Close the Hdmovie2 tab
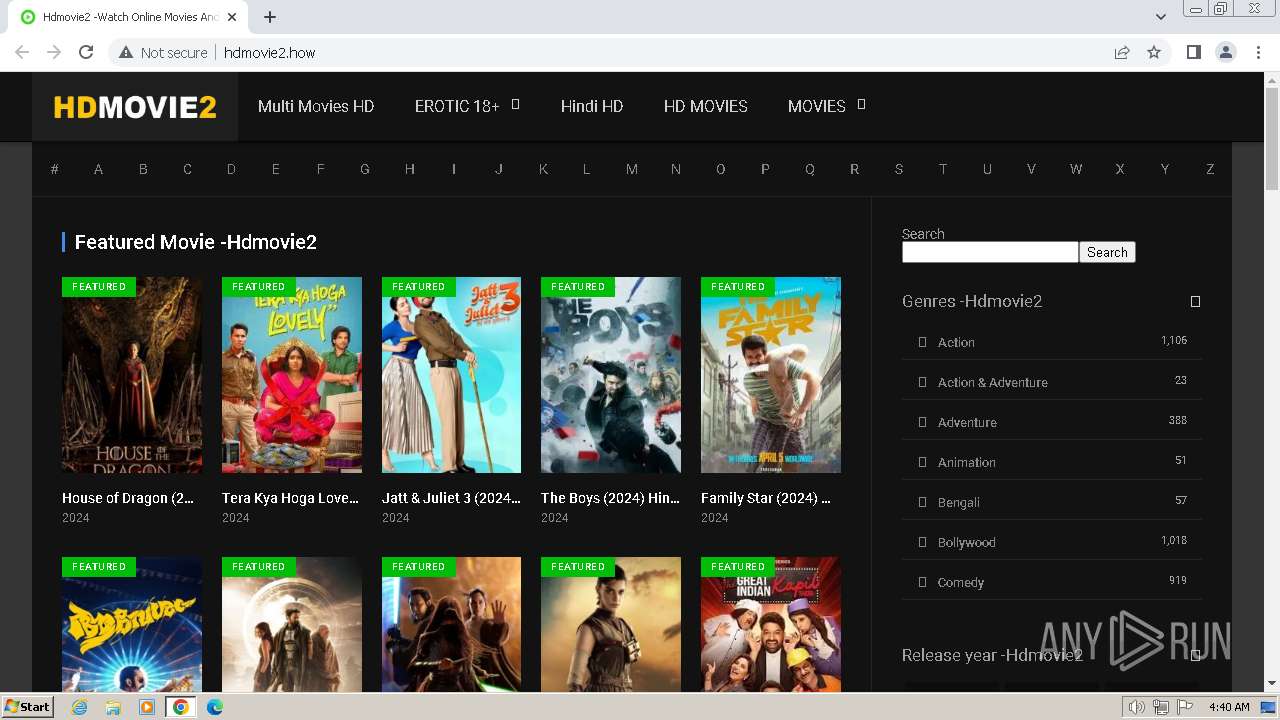Image resolution: width=1280 pixels, height=720 pixels. tap(232, 17)
